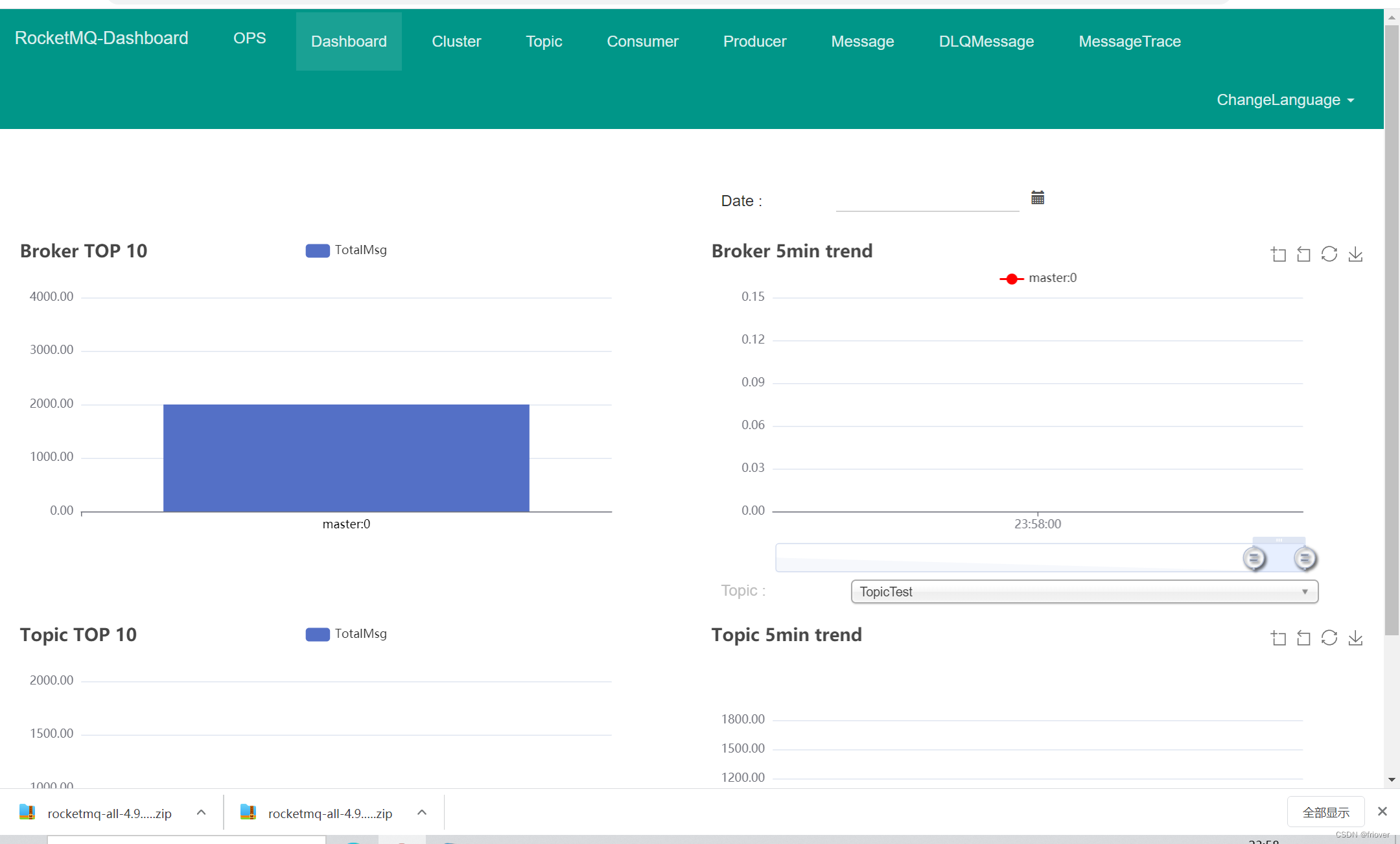
Task: Open second rocketmq-all-4.9....zip download
Action: (330, 814)
